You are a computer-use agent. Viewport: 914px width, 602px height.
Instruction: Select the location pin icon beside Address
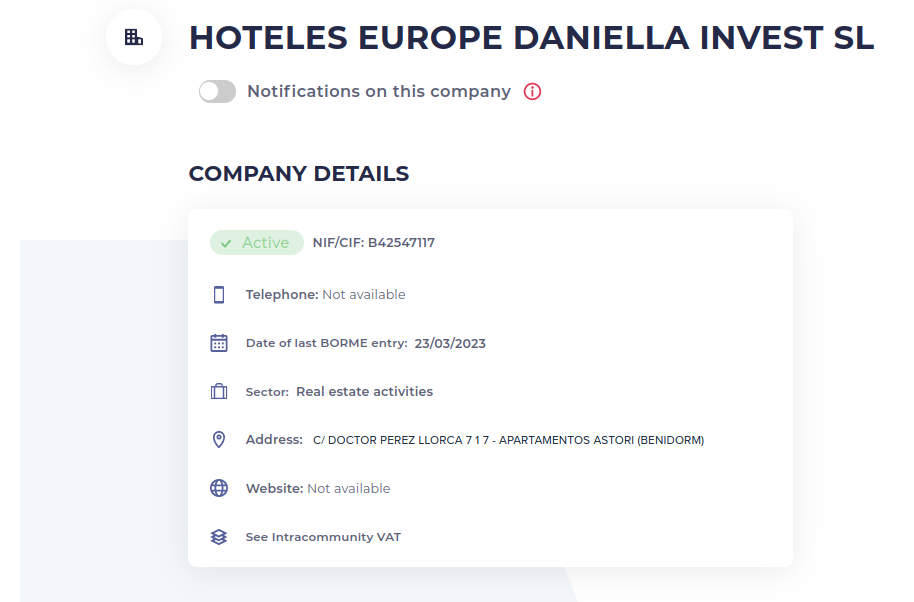[x=218, y=439]
